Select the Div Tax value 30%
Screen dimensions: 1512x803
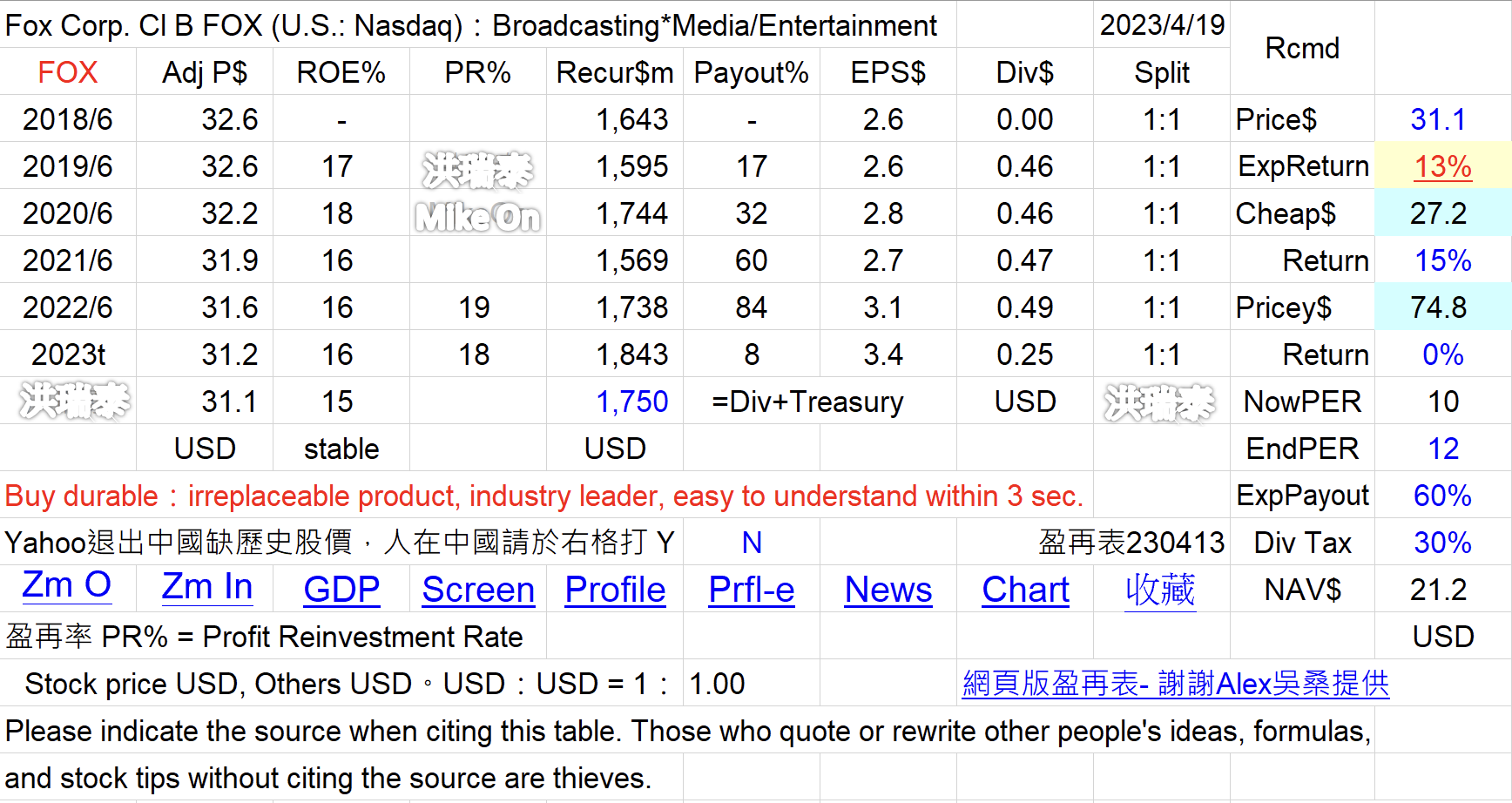click(1442, 543)
